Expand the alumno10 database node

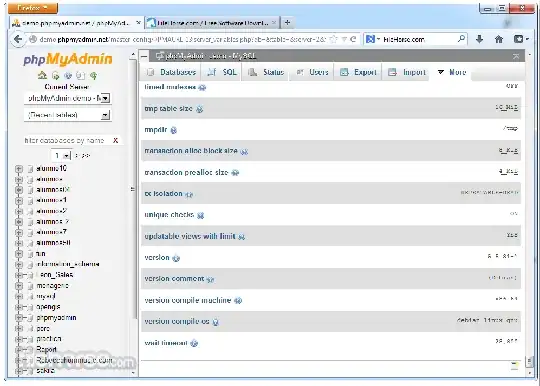coord(19,169)
